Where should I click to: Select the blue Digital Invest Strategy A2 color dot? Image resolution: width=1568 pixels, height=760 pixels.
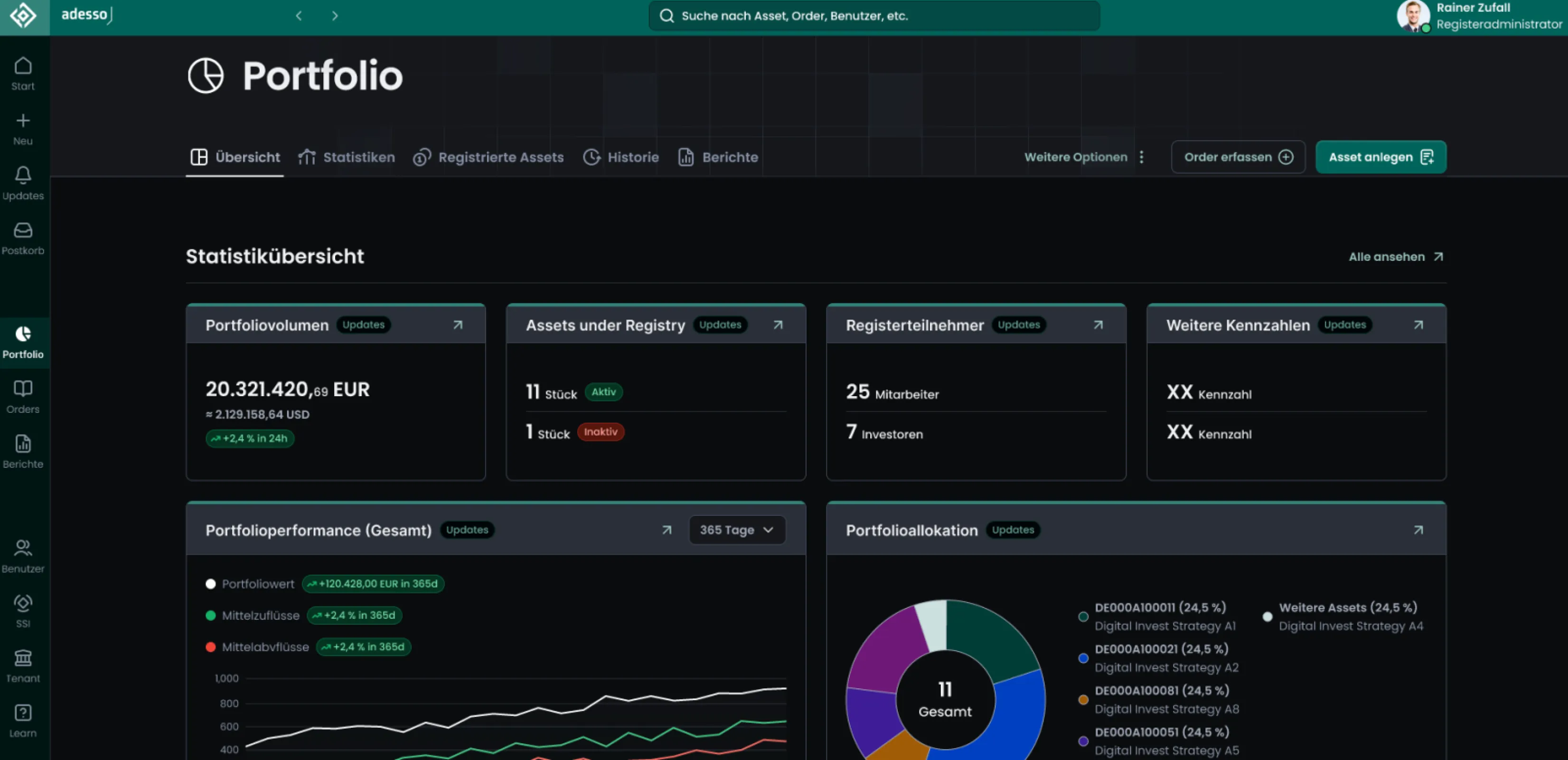click(x=1082, y=658)
